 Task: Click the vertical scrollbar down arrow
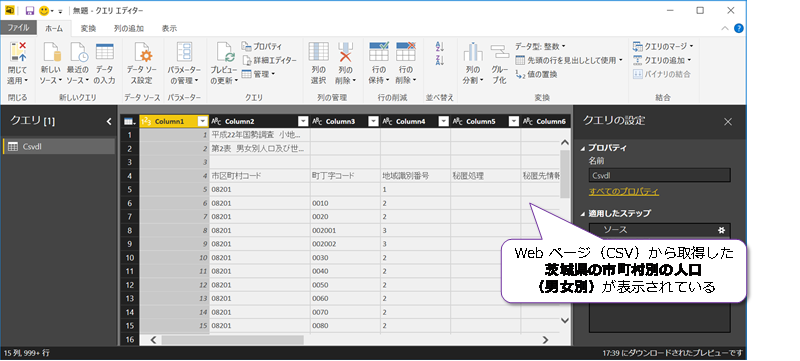[565, 320]
